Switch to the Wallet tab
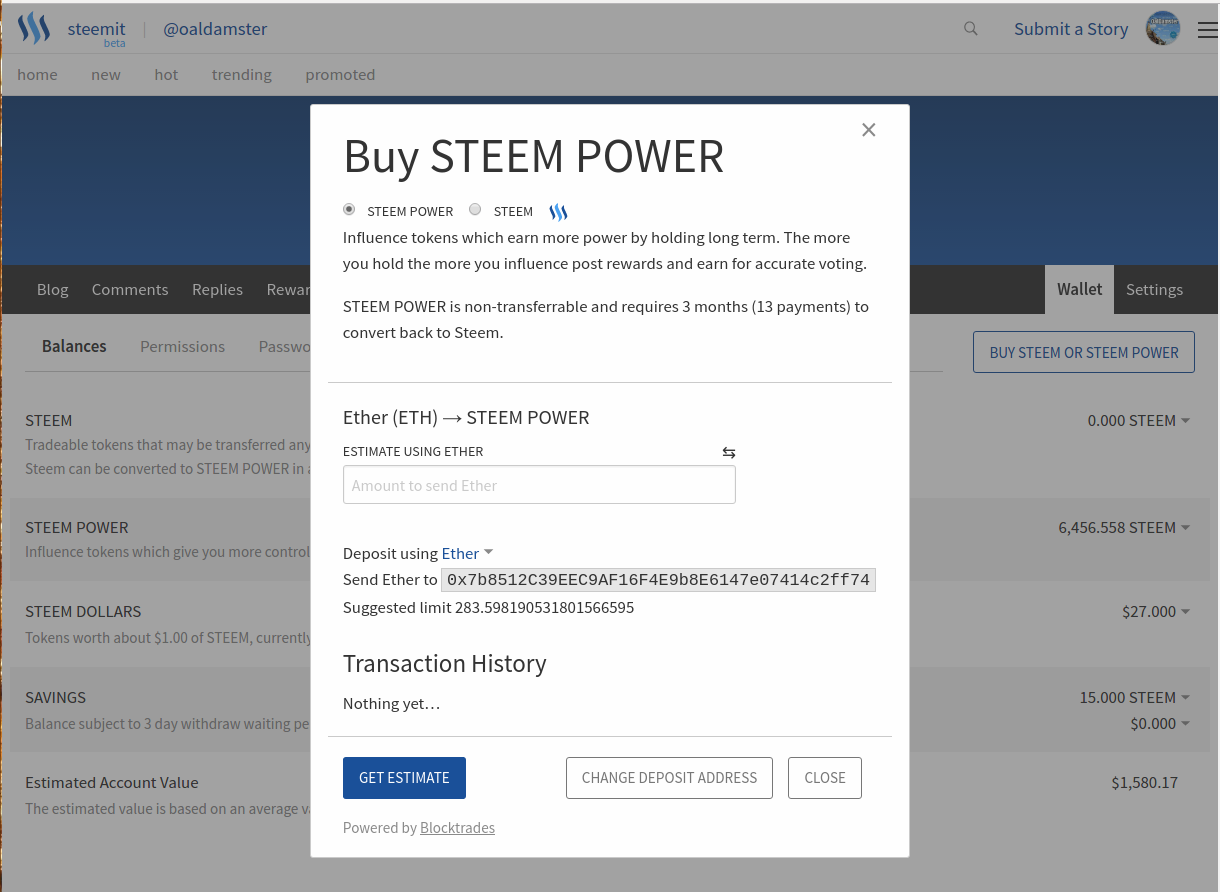This screenshot has width=1220, height=892. coord(1080,289)
